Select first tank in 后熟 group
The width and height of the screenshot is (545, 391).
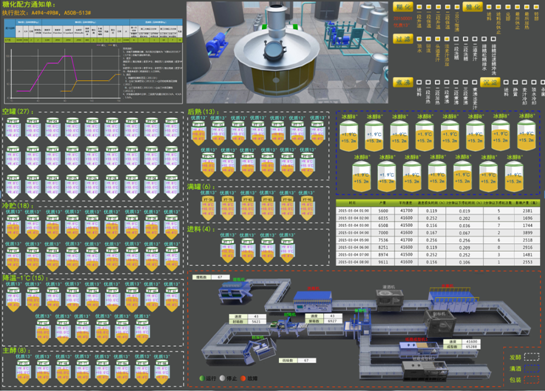pyautogui.click(x=198, y=133)
